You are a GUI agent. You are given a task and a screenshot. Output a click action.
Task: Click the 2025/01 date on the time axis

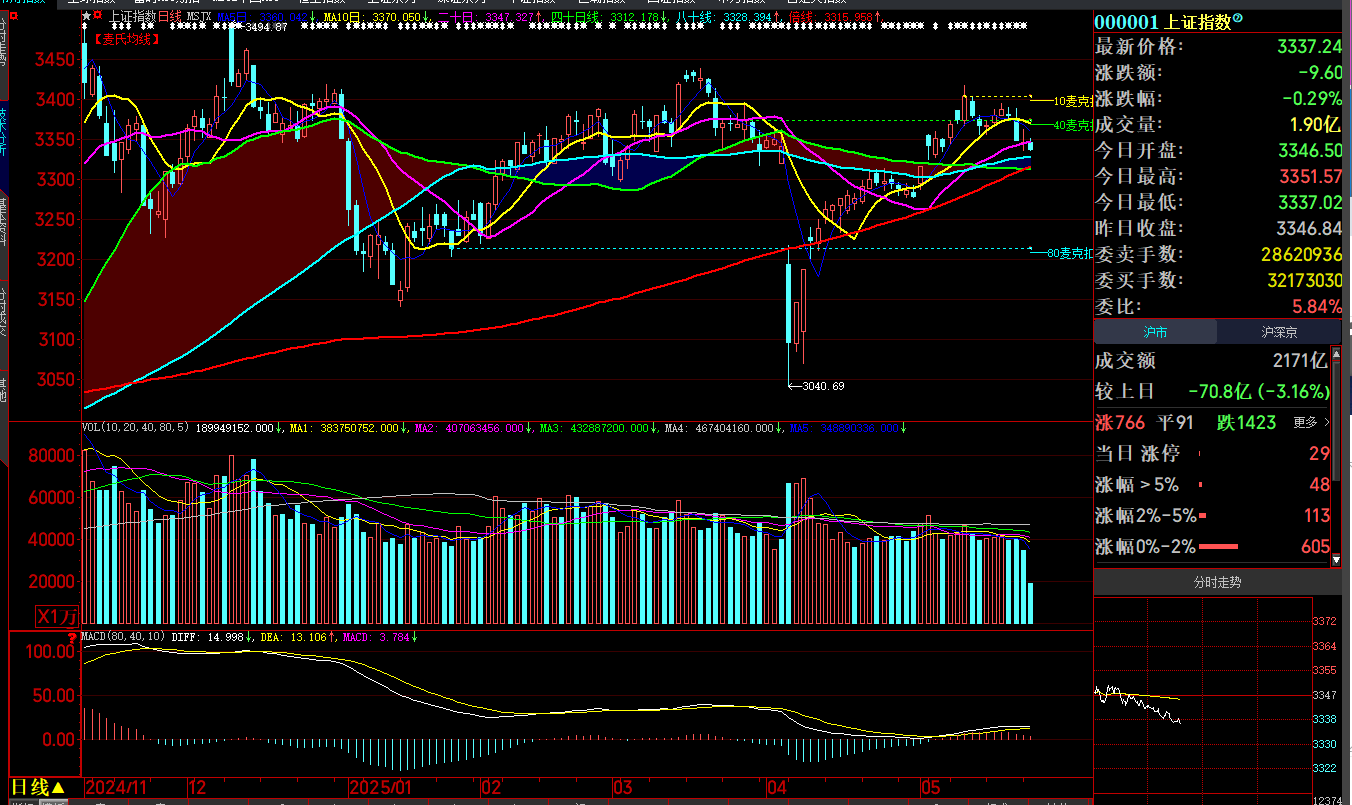point(380,788)
